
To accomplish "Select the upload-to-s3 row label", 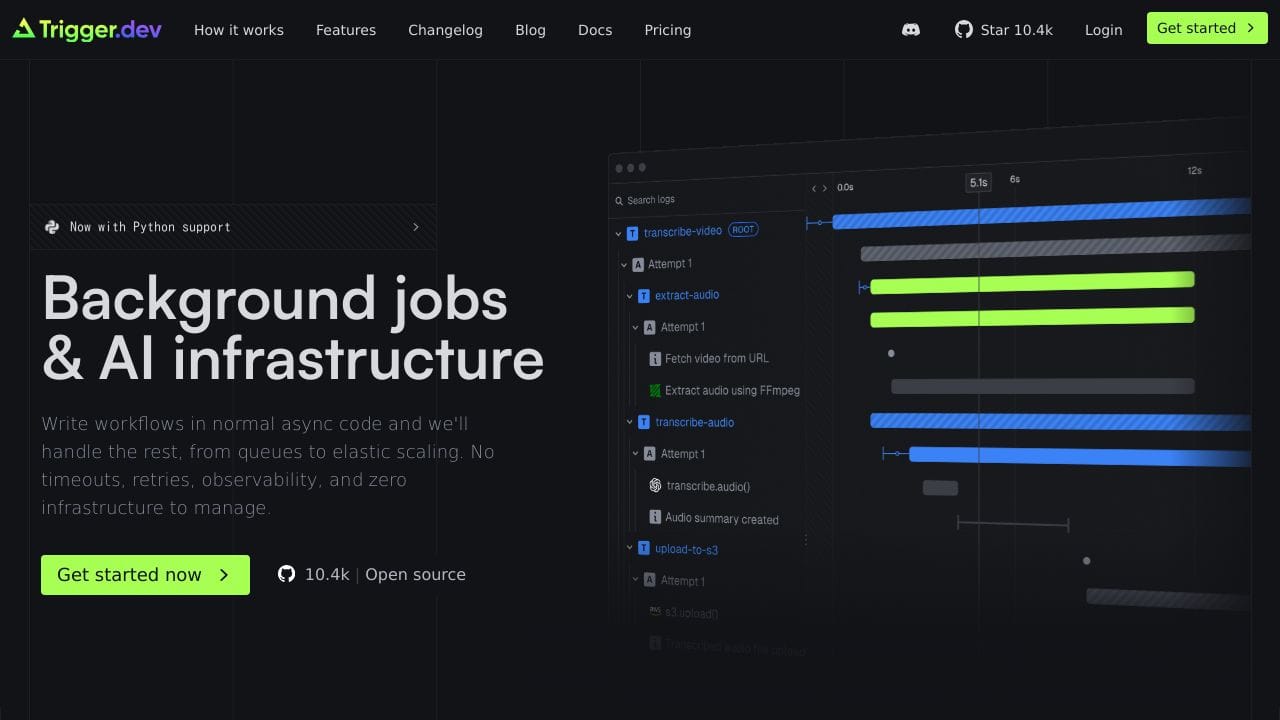I will [687, 549].
